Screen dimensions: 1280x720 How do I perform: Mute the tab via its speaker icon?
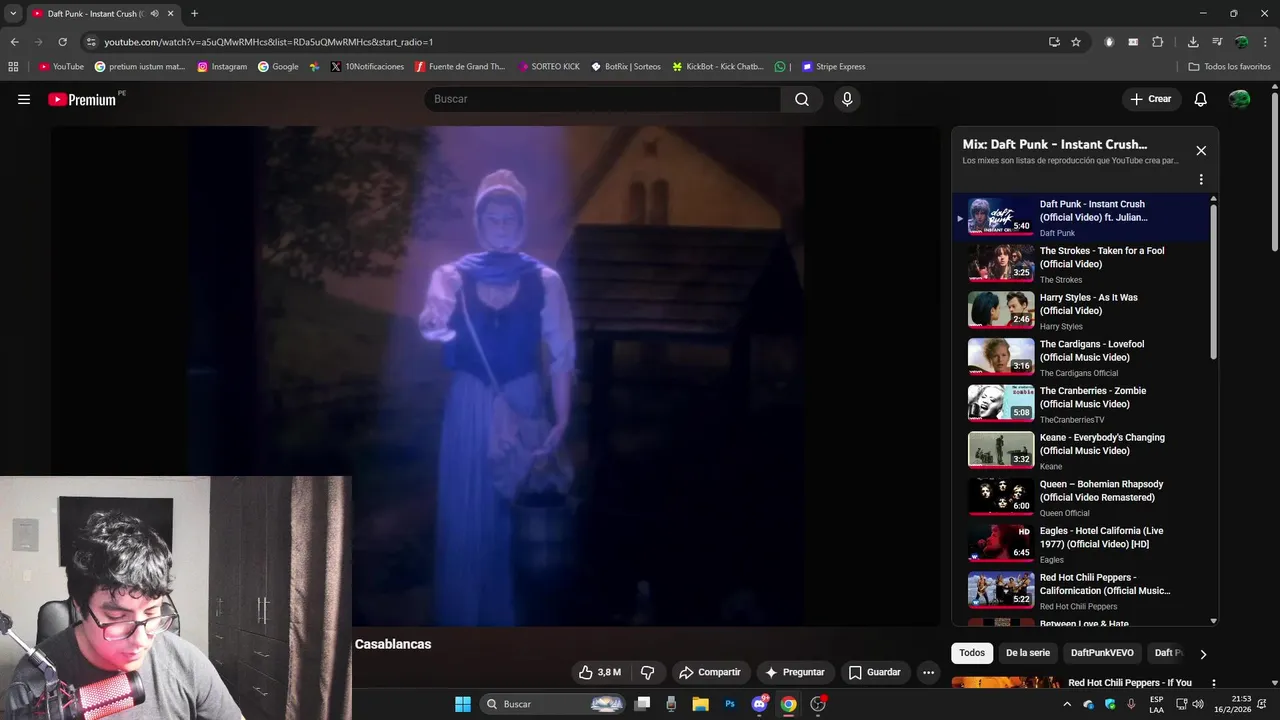click(x=154, y=14)
